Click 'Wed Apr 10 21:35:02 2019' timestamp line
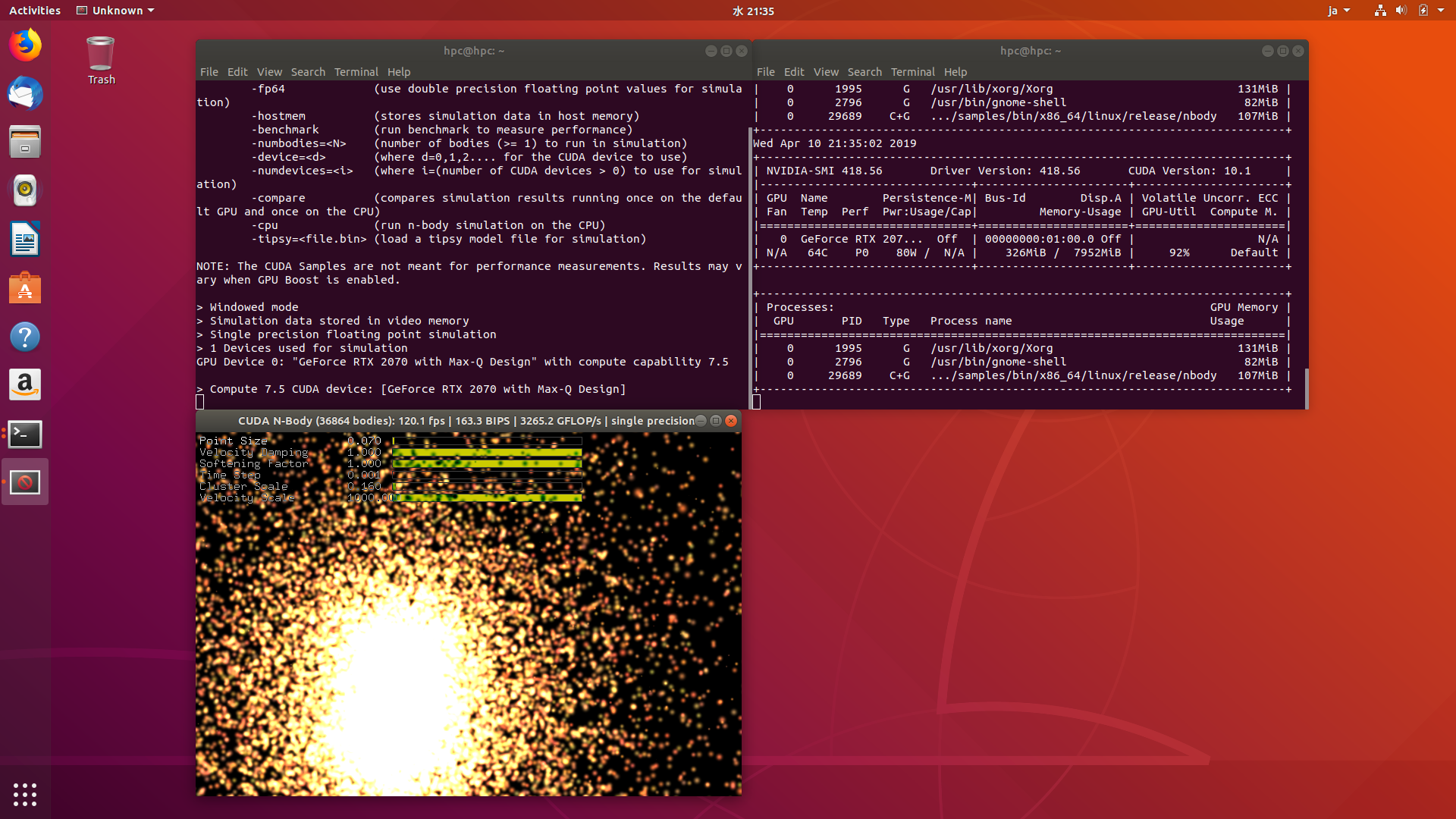1456x819 pixels. (x=834, y=143)
